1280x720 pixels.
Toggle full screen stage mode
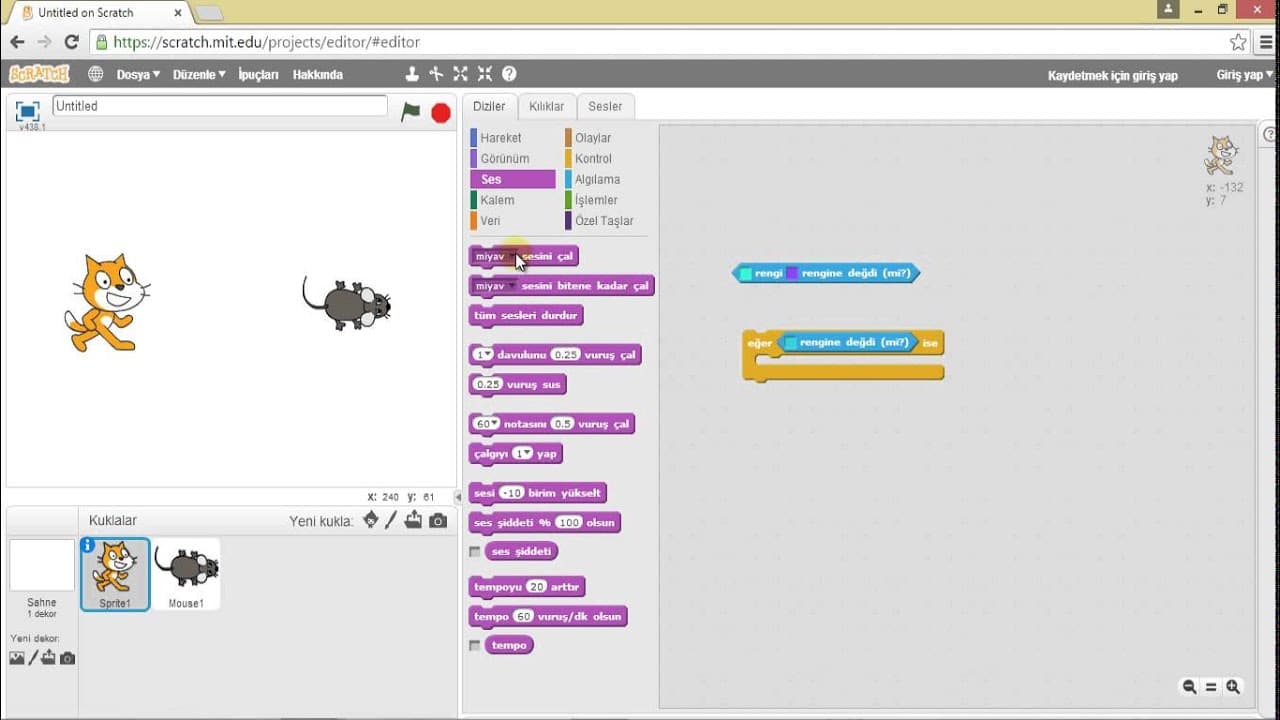pos(27,111)
